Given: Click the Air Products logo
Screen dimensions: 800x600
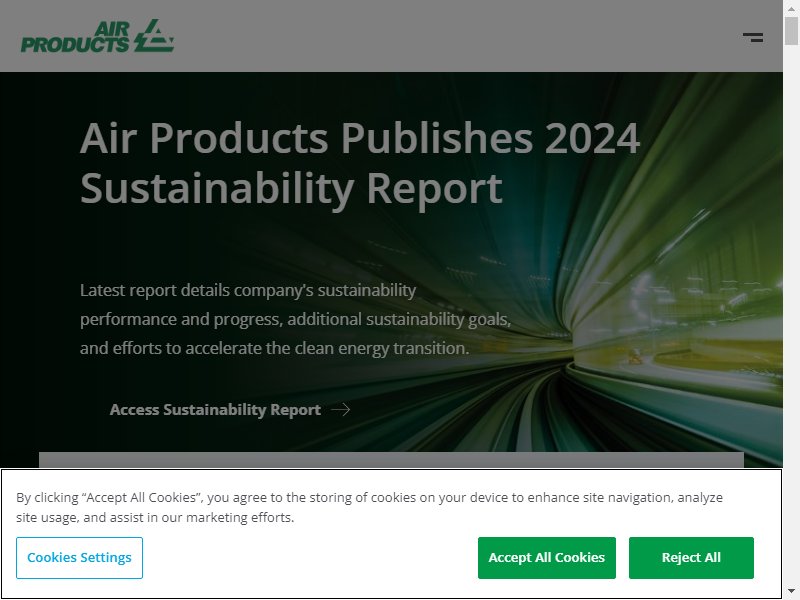Looking at the screenshot, I should pos(97,36).
